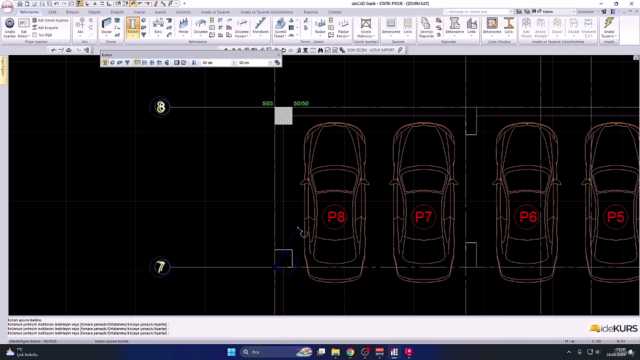Select the hatched S03 column in drawing

pyautogui.click(x=283, y=116)
